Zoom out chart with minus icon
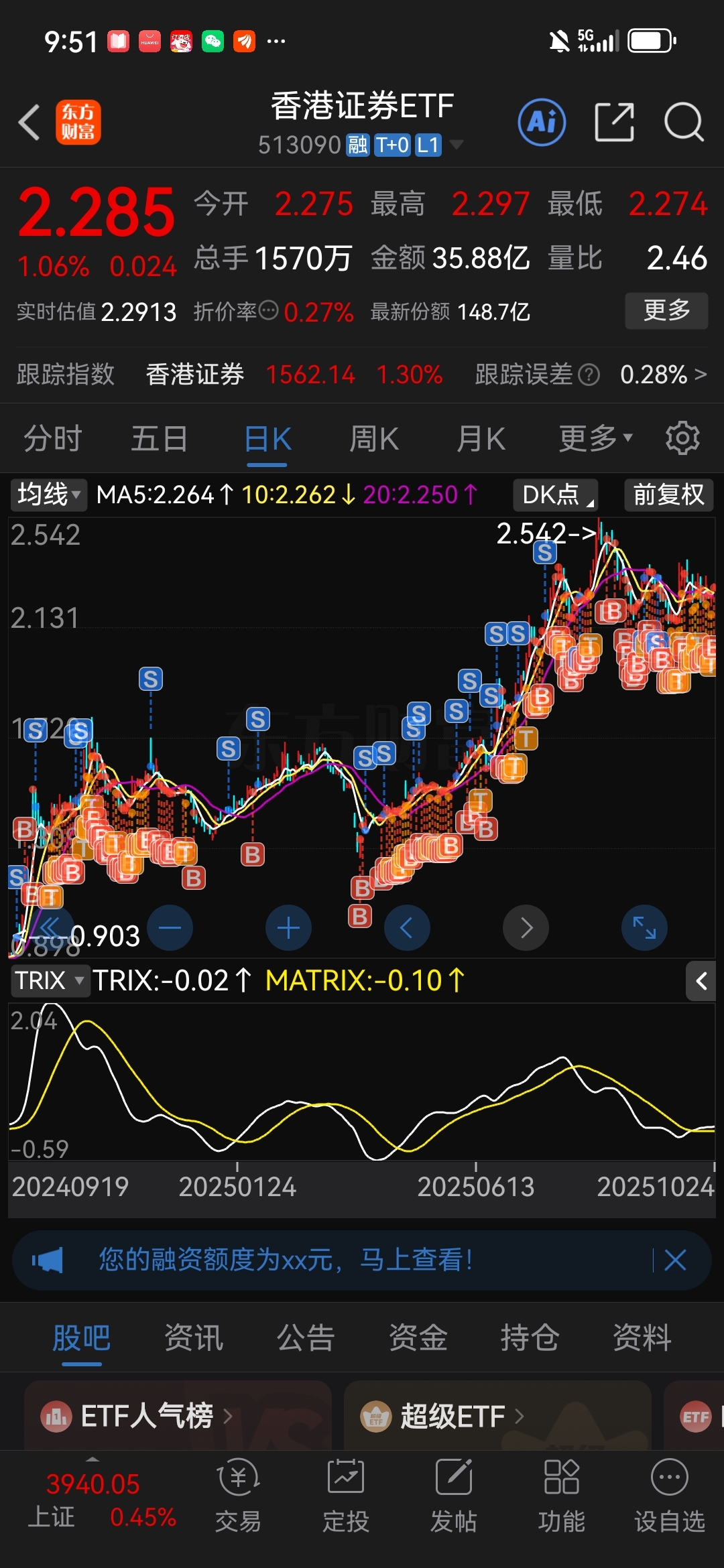Viewport: 724px width, 1568px height. point(170,928)
